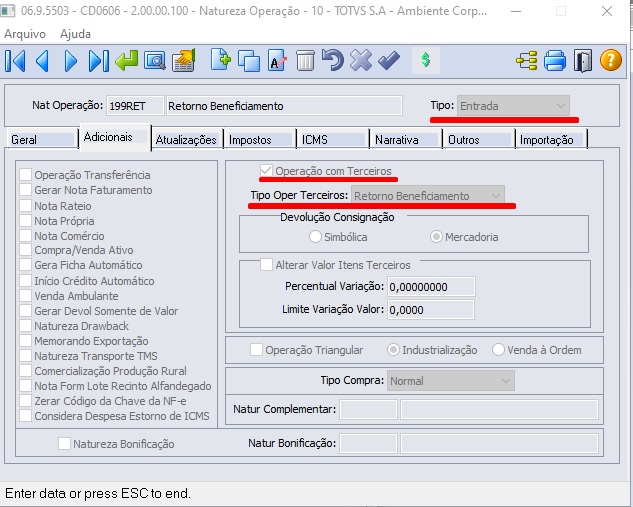Click the application icon in title bar

8,11
